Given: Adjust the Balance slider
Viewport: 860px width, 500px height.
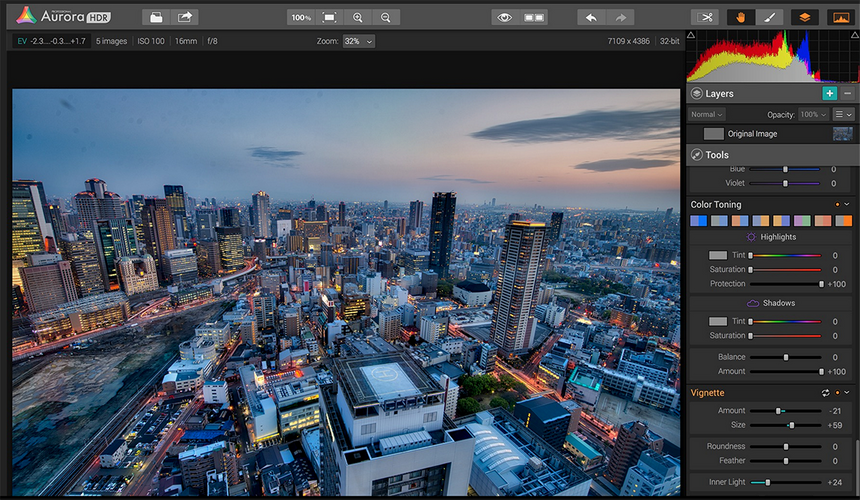Looking at the screenshot, I should tap(785, 357).
